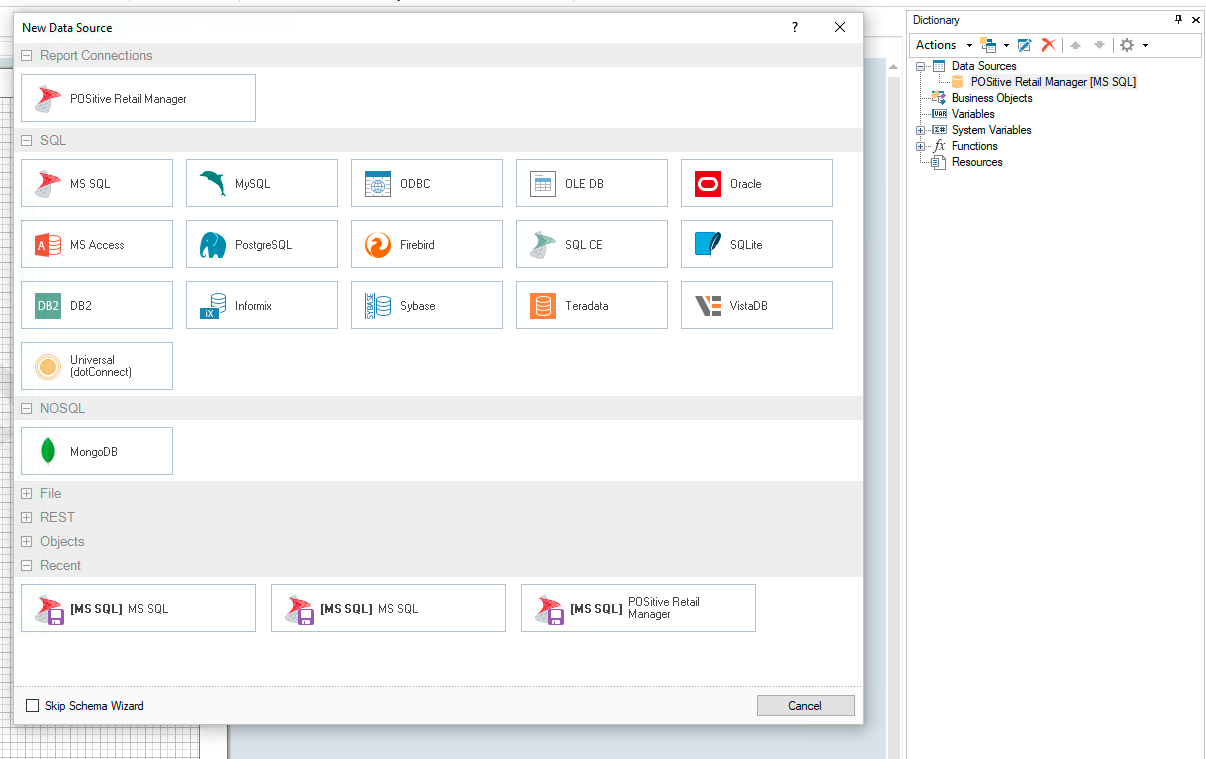Collapse the SQL section
1206x759 pixels.
click(27, 141)
